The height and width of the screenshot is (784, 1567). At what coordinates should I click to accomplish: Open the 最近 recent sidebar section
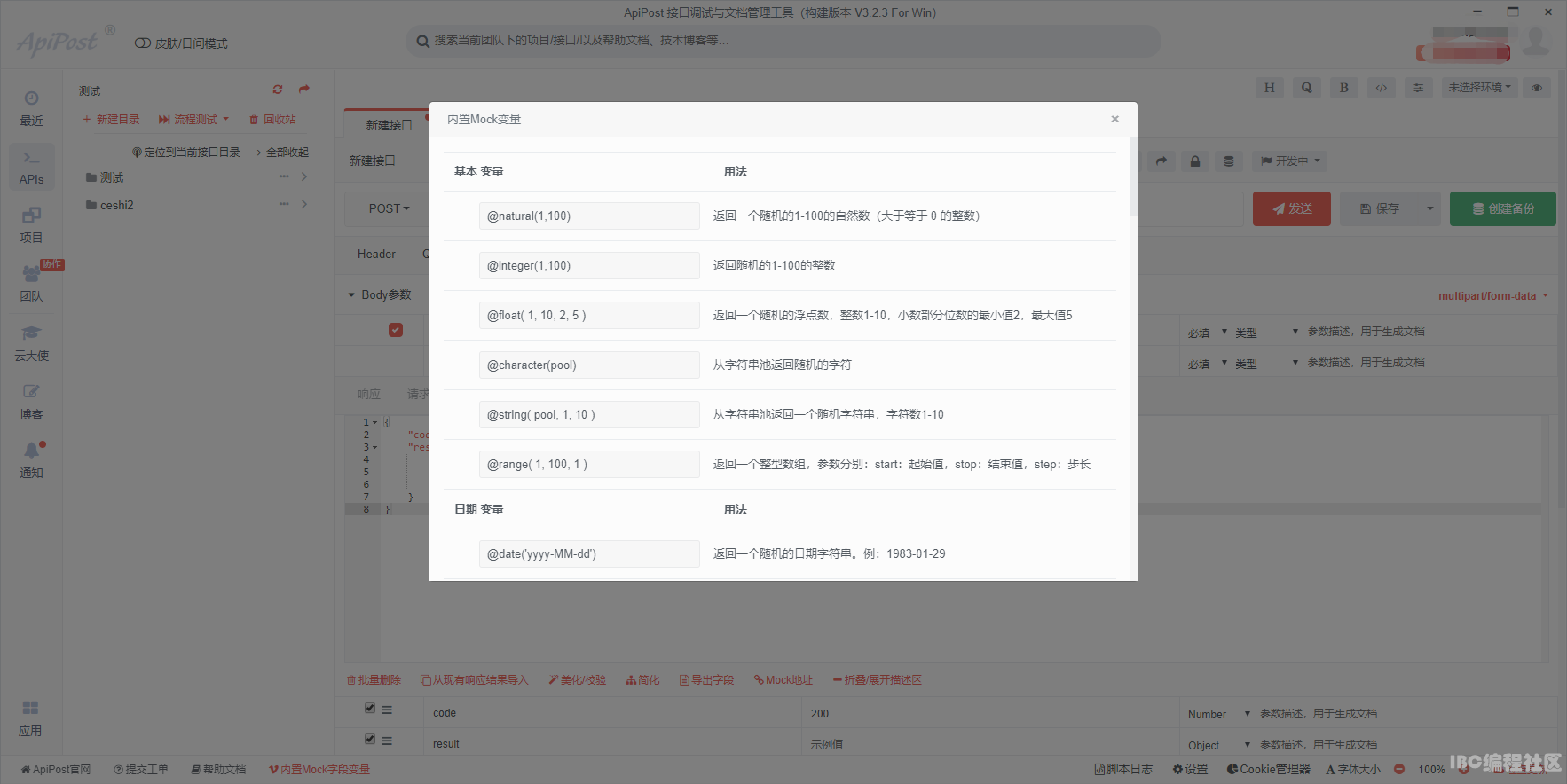31,108
